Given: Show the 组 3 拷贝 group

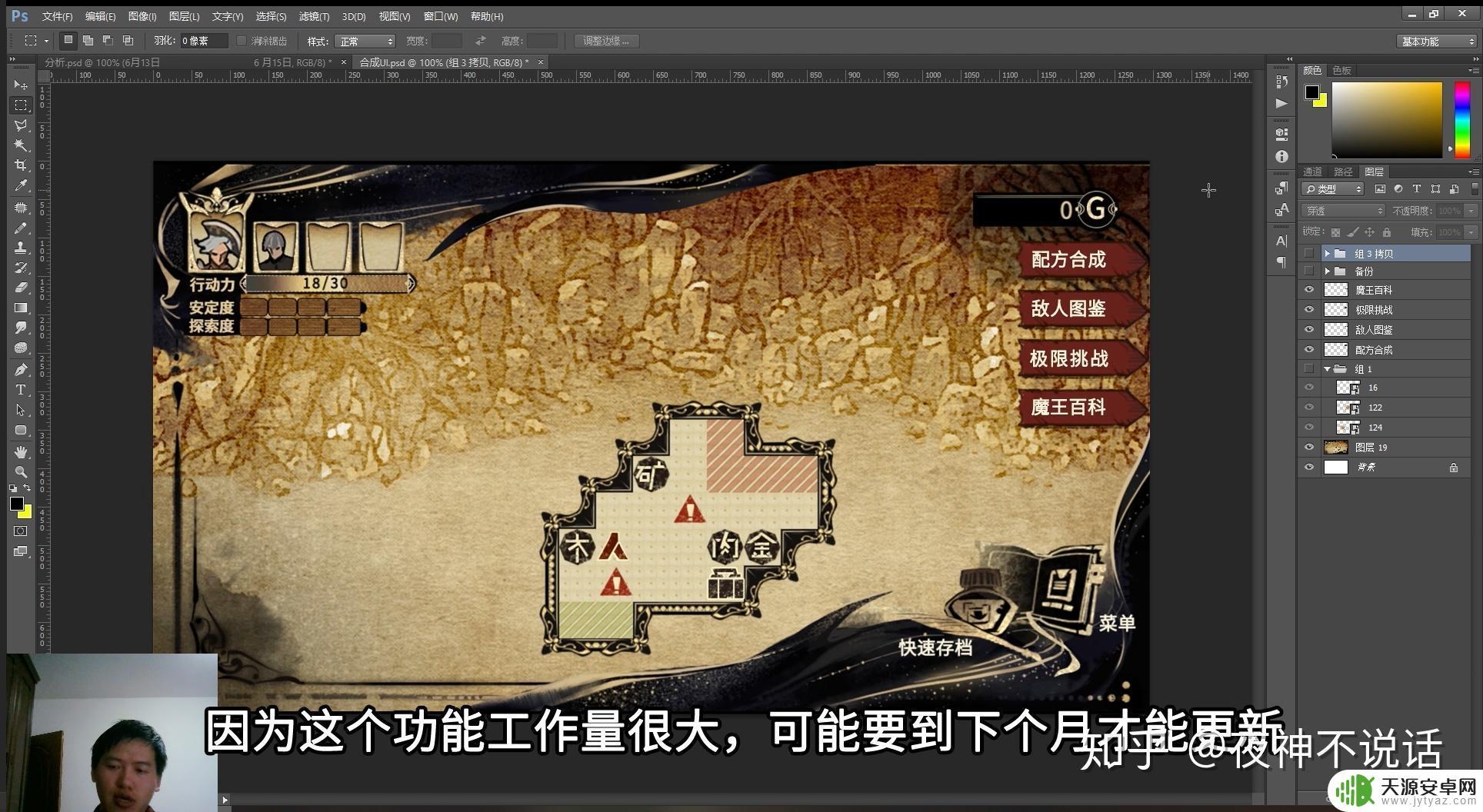Looking at the screenshot, I should point(1309,253).
